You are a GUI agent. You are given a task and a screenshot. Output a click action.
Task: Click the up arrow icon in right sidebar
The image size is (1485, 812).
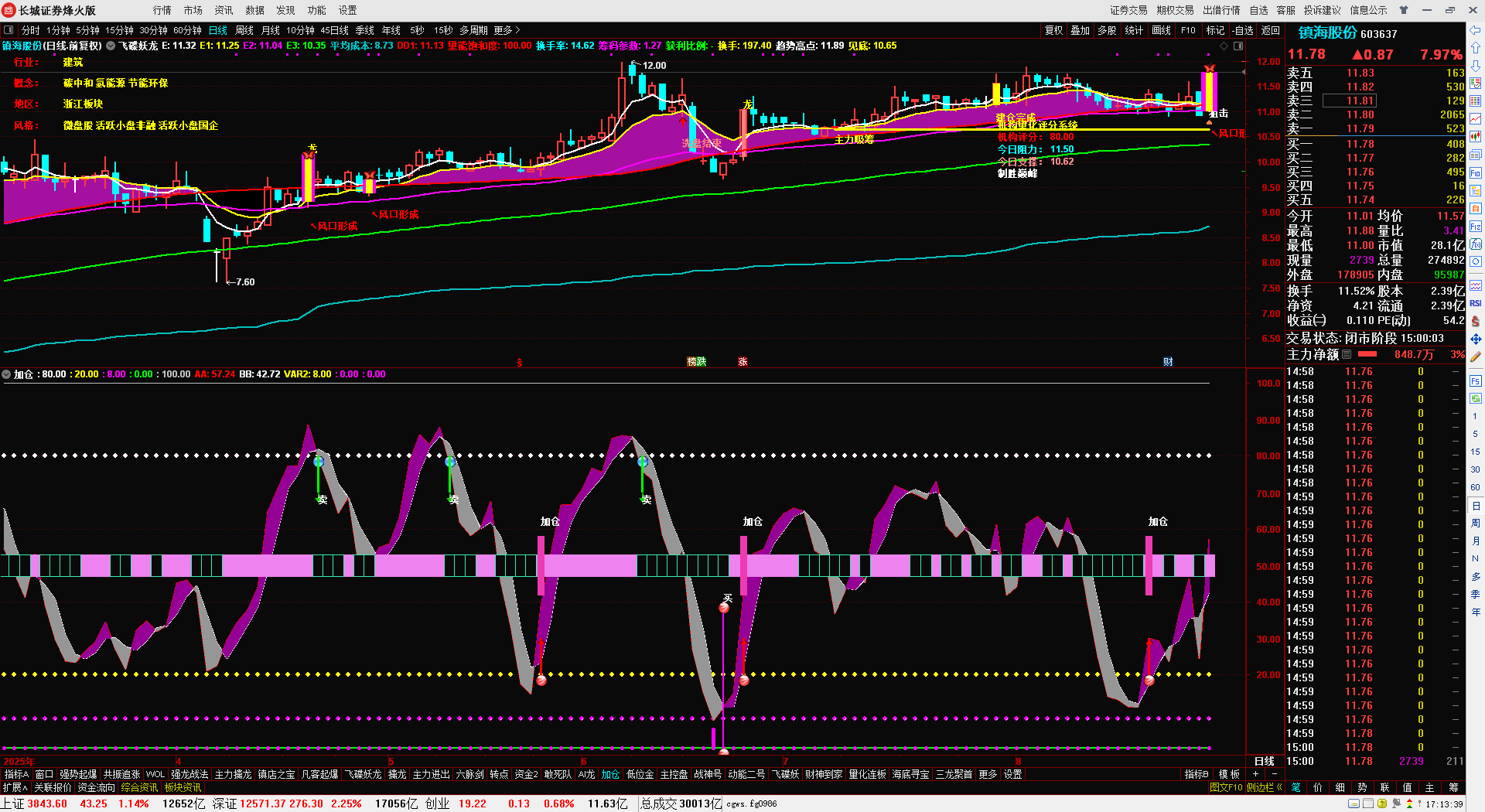point(1476,48)
